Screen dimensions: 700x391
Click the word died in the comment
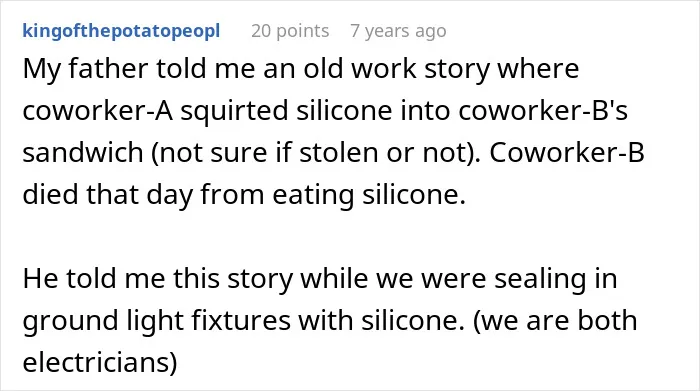50,194
